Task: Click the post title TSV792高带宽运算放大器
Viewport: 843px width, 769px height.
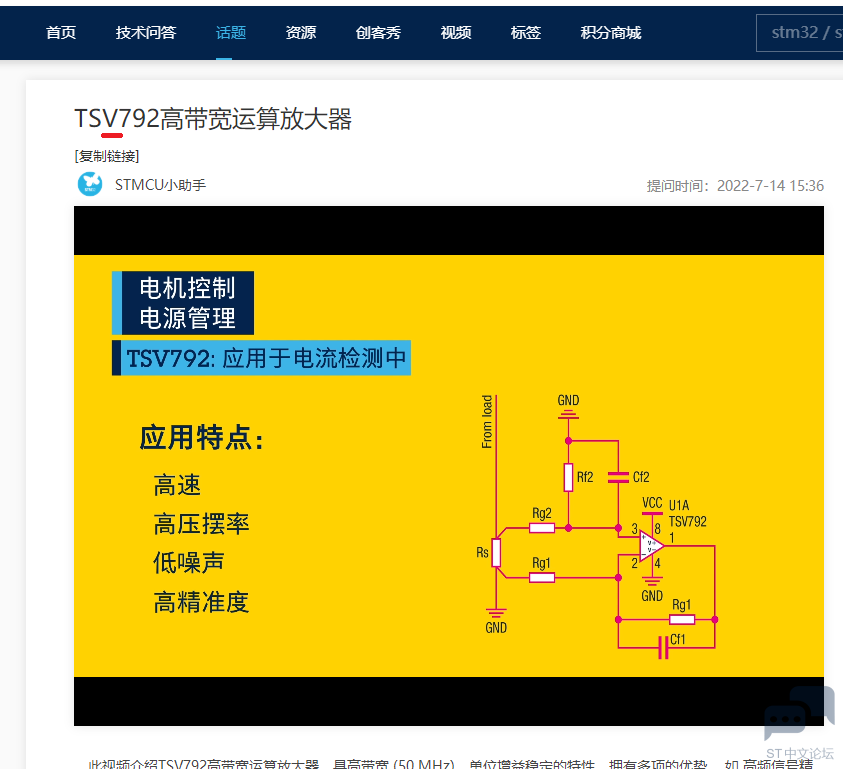Action: (213, 119)
